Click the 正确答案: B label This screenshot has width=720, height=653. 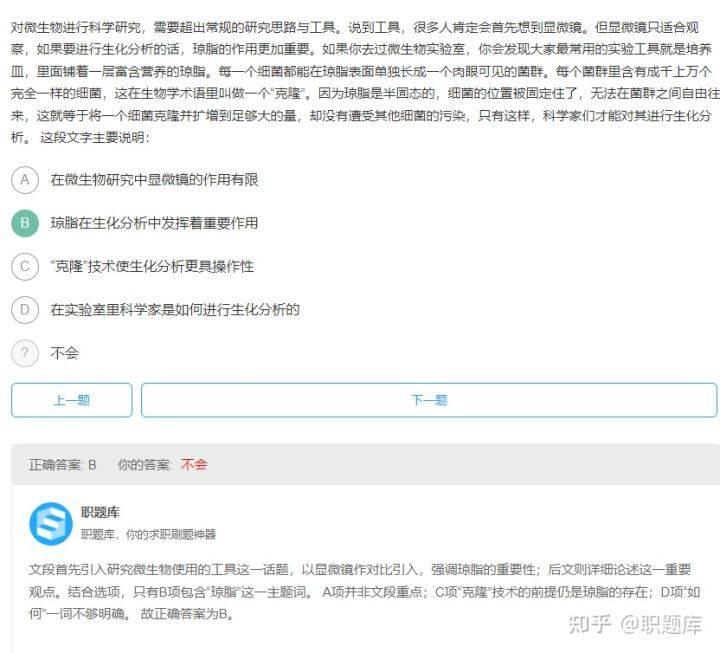63,465
